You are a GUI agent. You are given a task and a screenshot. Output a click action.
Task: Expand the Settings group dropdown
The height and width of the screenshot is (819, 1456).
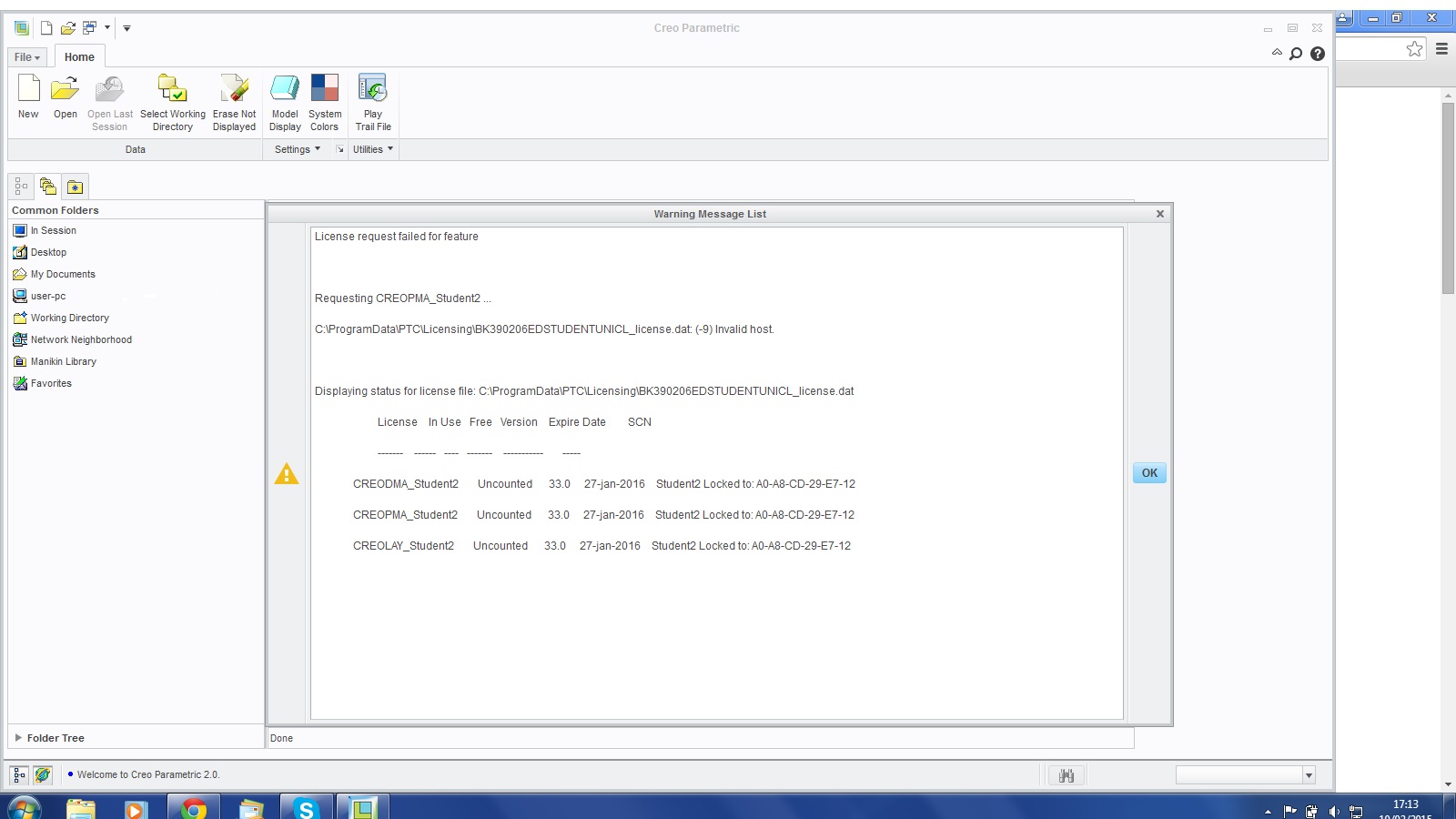298,149
